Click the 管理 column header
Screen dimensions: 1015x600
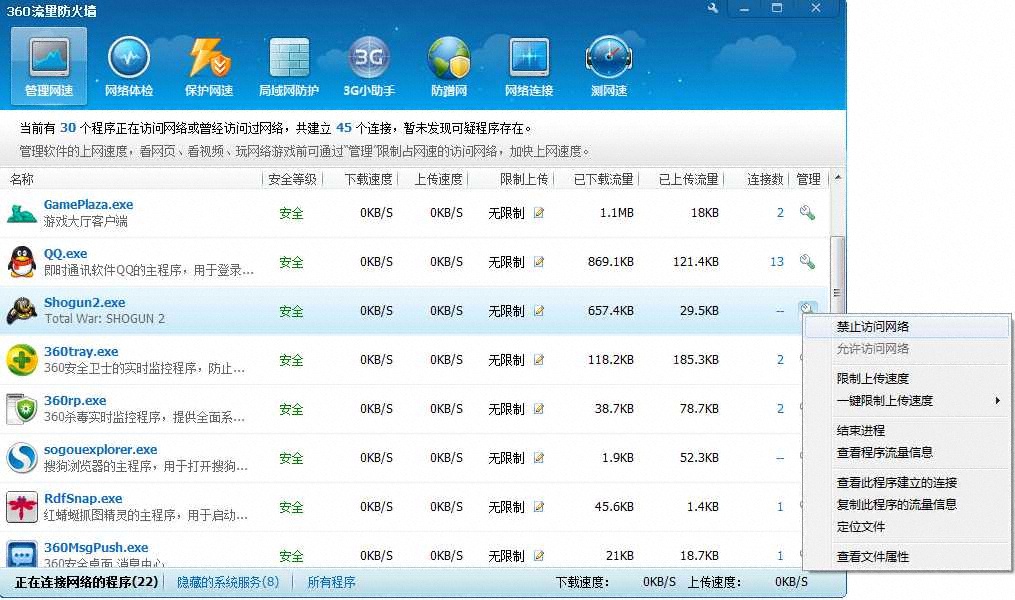coord(809,179)
